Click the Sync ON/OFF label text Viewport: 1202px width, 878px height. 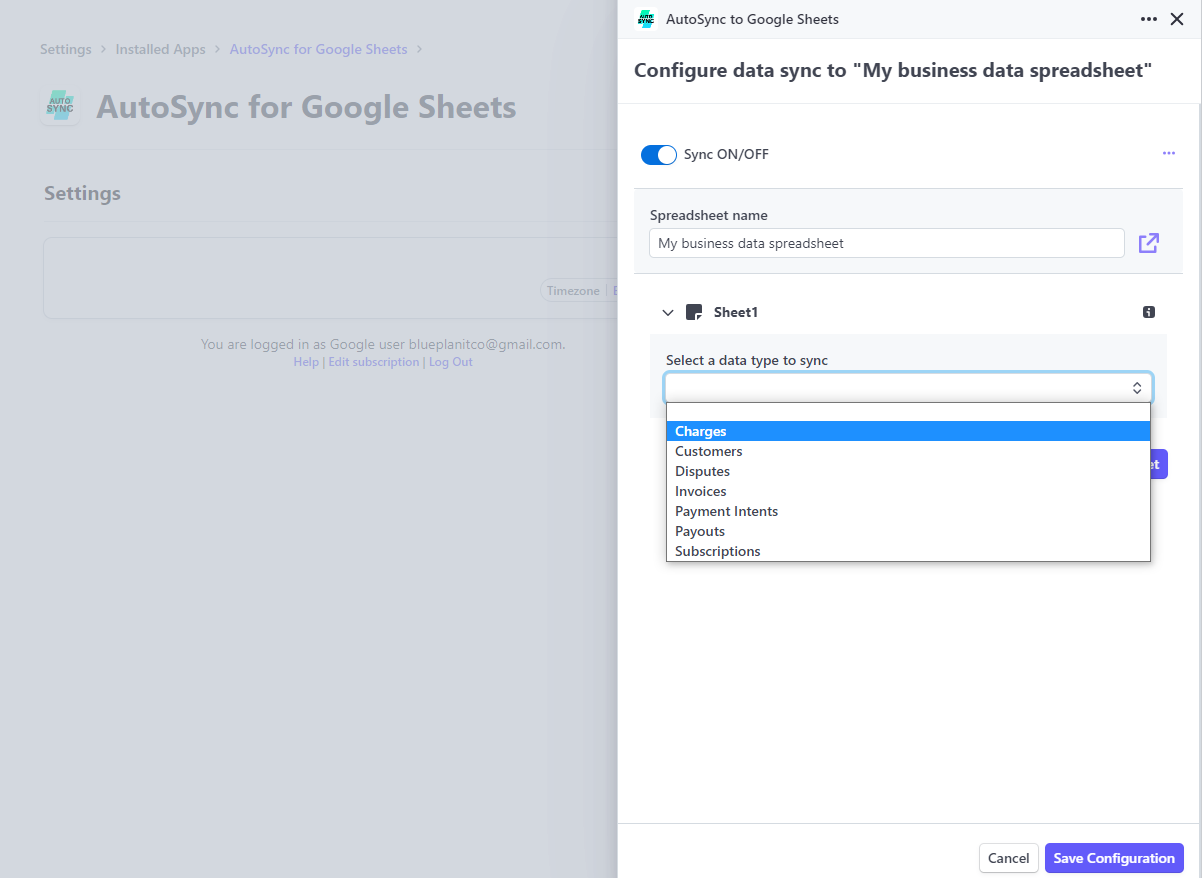(x=726, y=155)
